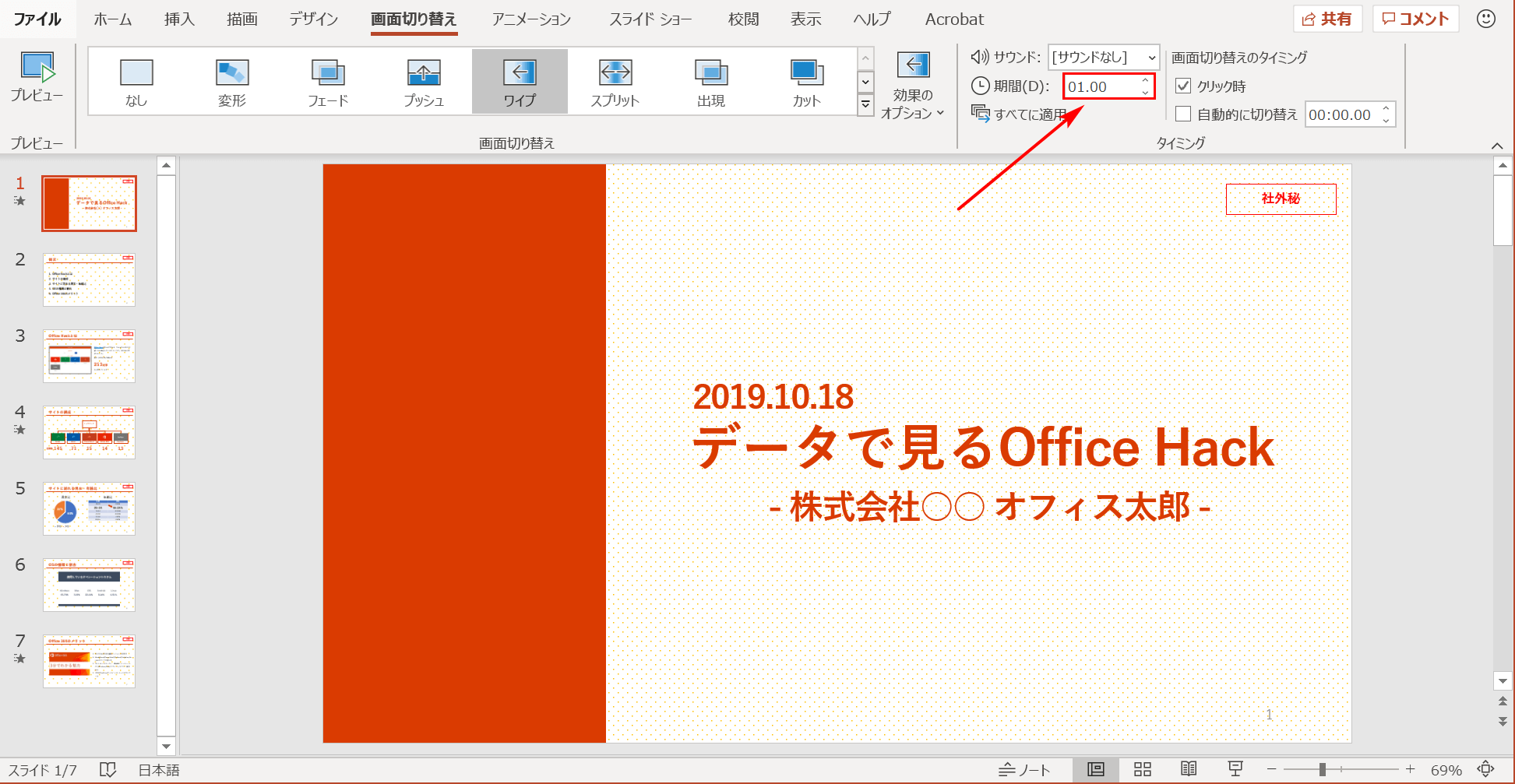Click slide 7 transition star icon

[19, 659]
